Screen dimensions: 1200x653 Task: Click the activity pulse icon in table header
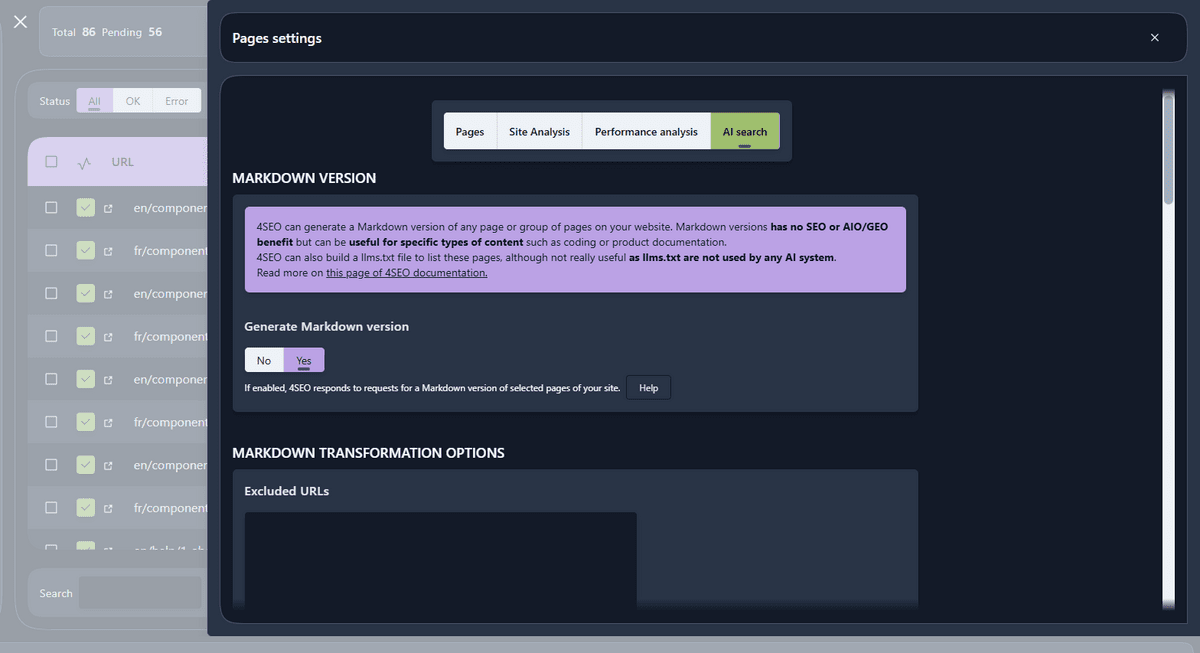pos(85,162)
